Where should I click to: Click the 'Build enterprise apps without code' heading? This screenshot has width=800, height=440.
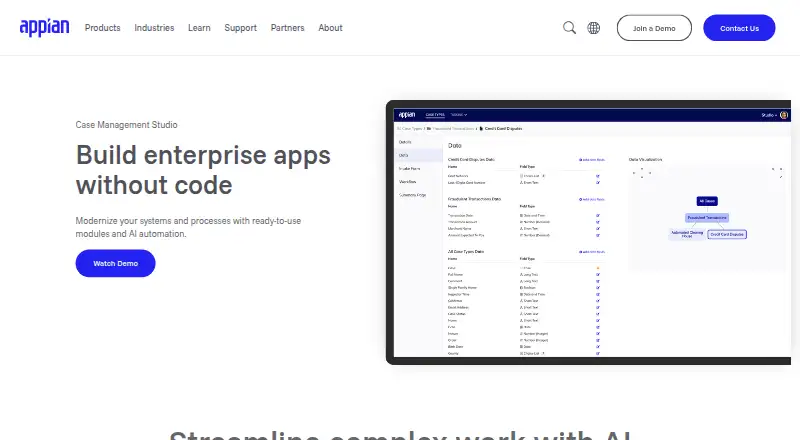pos(203,170)
